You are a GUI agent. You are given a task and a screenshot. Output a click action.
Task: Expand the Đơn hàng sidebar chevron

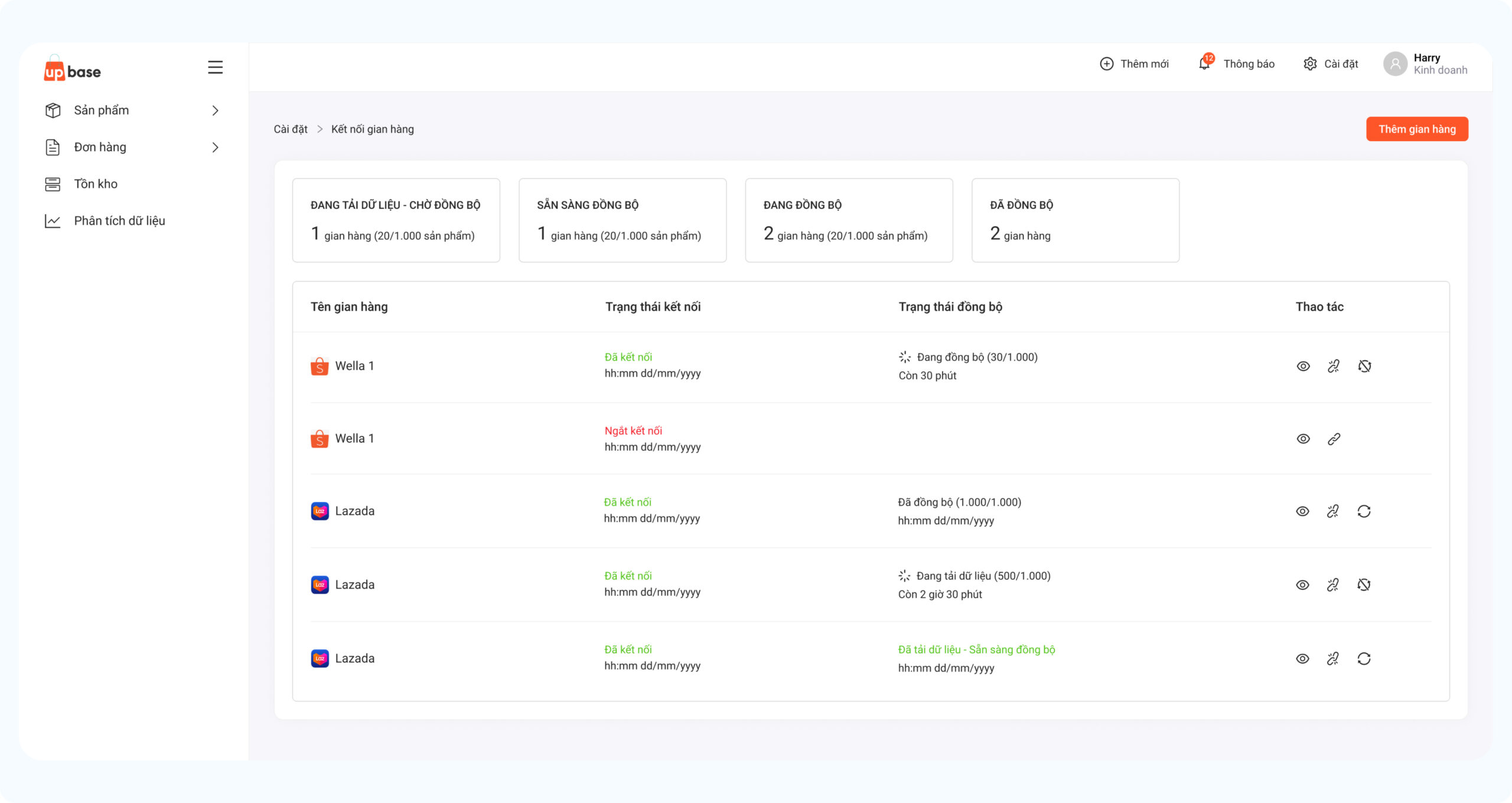point(215,147)
